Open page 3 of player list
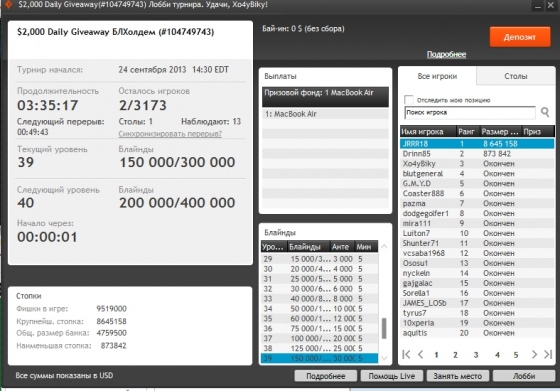560x391 pixels. click(x=476, y=355)
